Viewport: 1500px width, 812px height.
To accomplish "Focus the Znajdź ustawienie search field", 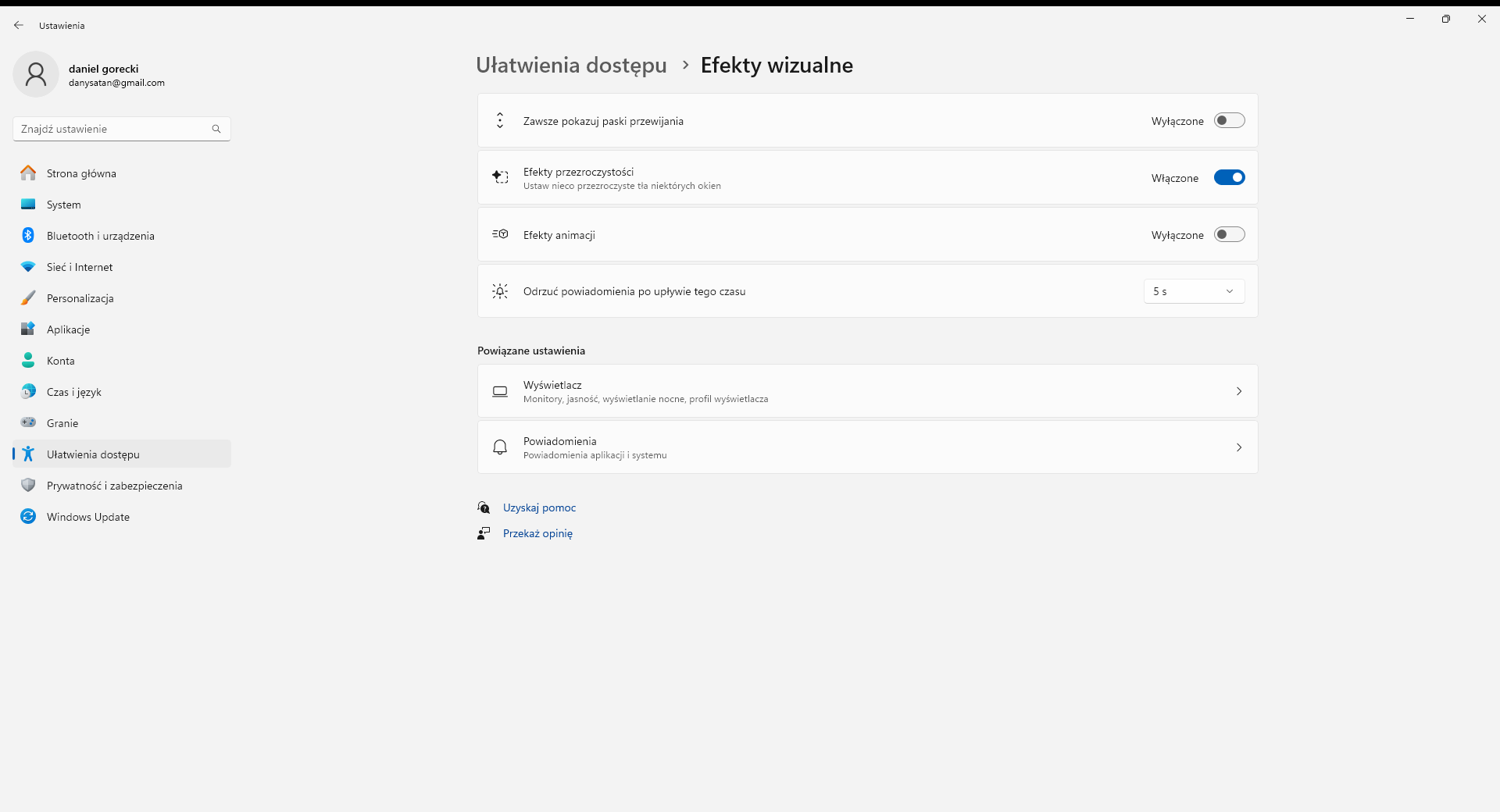I will pyautogui.click(x=113, y=129).
